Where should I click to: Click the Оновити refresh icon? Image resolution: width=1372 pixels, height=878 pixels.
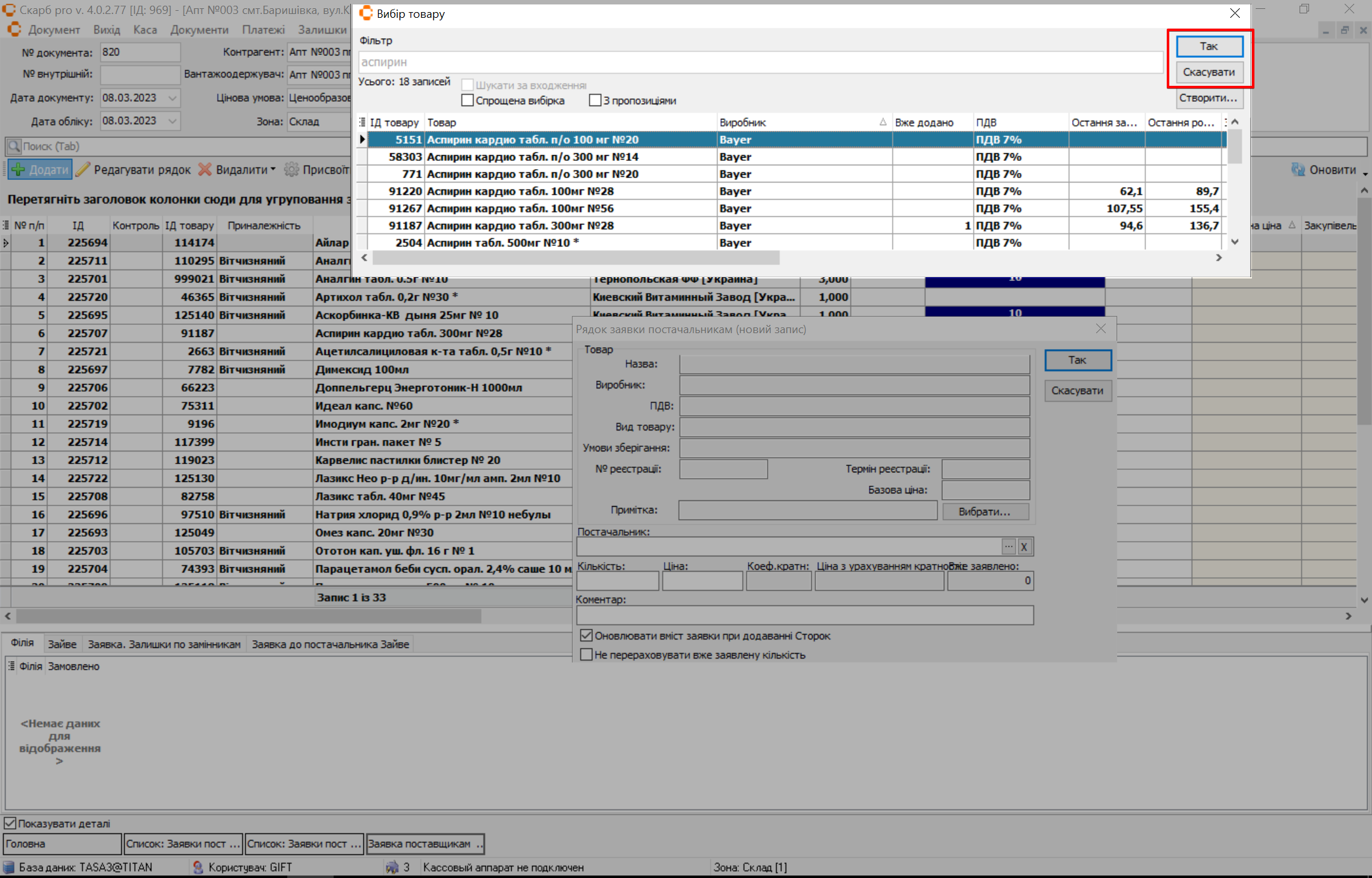1298,170
